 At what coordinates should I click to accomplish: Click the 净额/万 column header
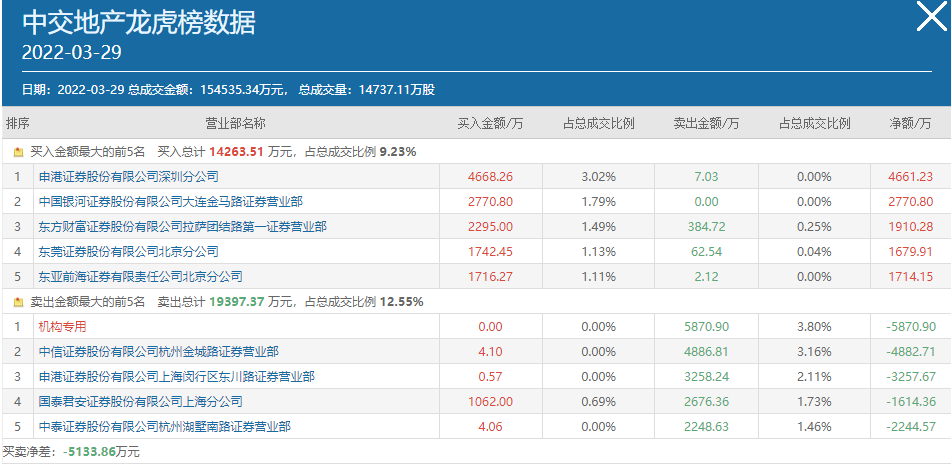pos(909,124)
